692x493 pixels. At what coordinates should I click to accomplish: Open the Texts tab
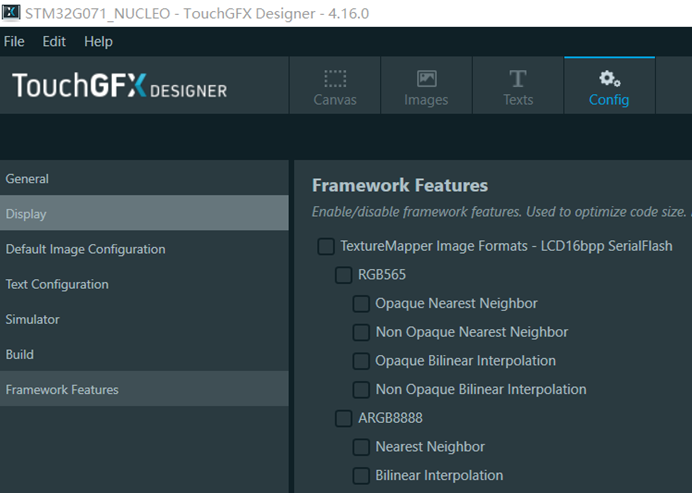coord(518,86)
